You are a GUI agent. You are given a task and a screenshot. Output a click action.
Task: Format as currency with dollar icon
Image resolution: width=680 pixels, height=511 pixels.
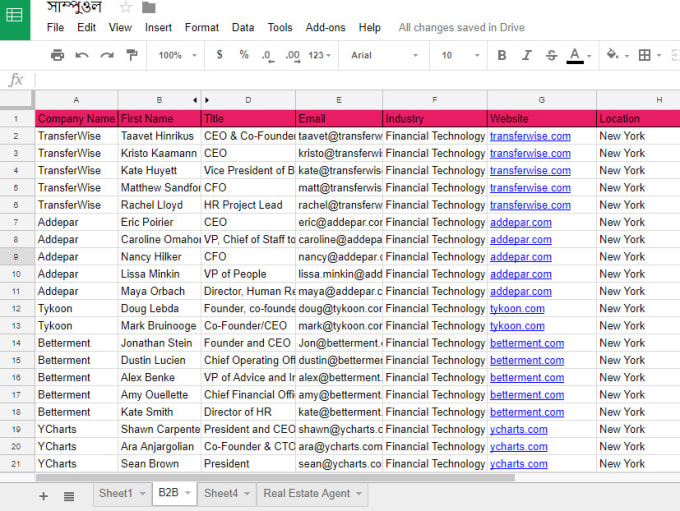pyautogui.click(x=219, y=55)
